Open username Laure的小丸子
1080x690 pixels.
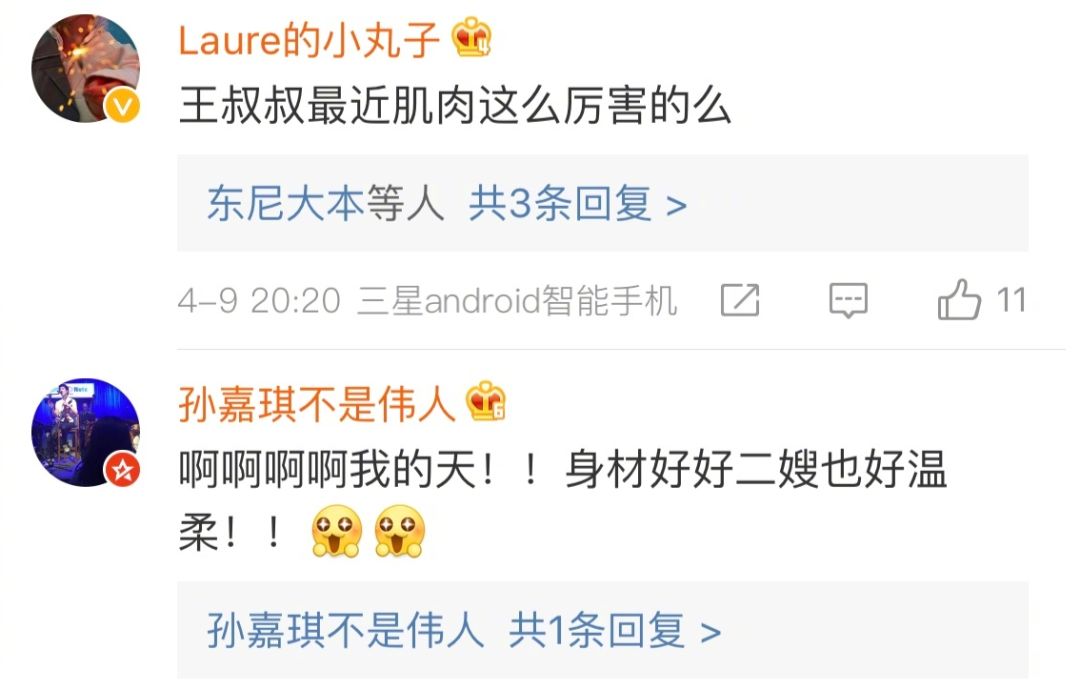click(309, 39)
